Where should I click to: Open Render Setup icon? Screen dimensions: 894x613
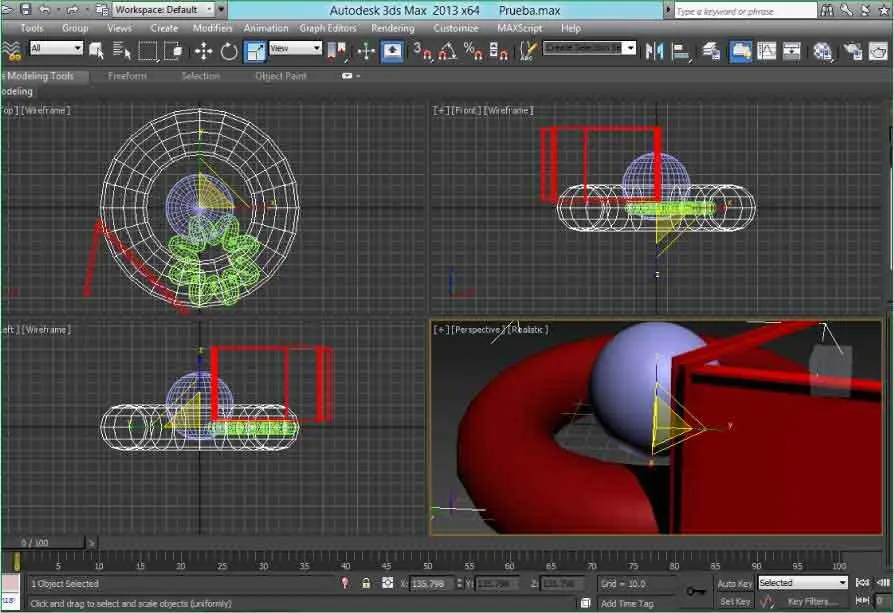(x=853, y=51)
